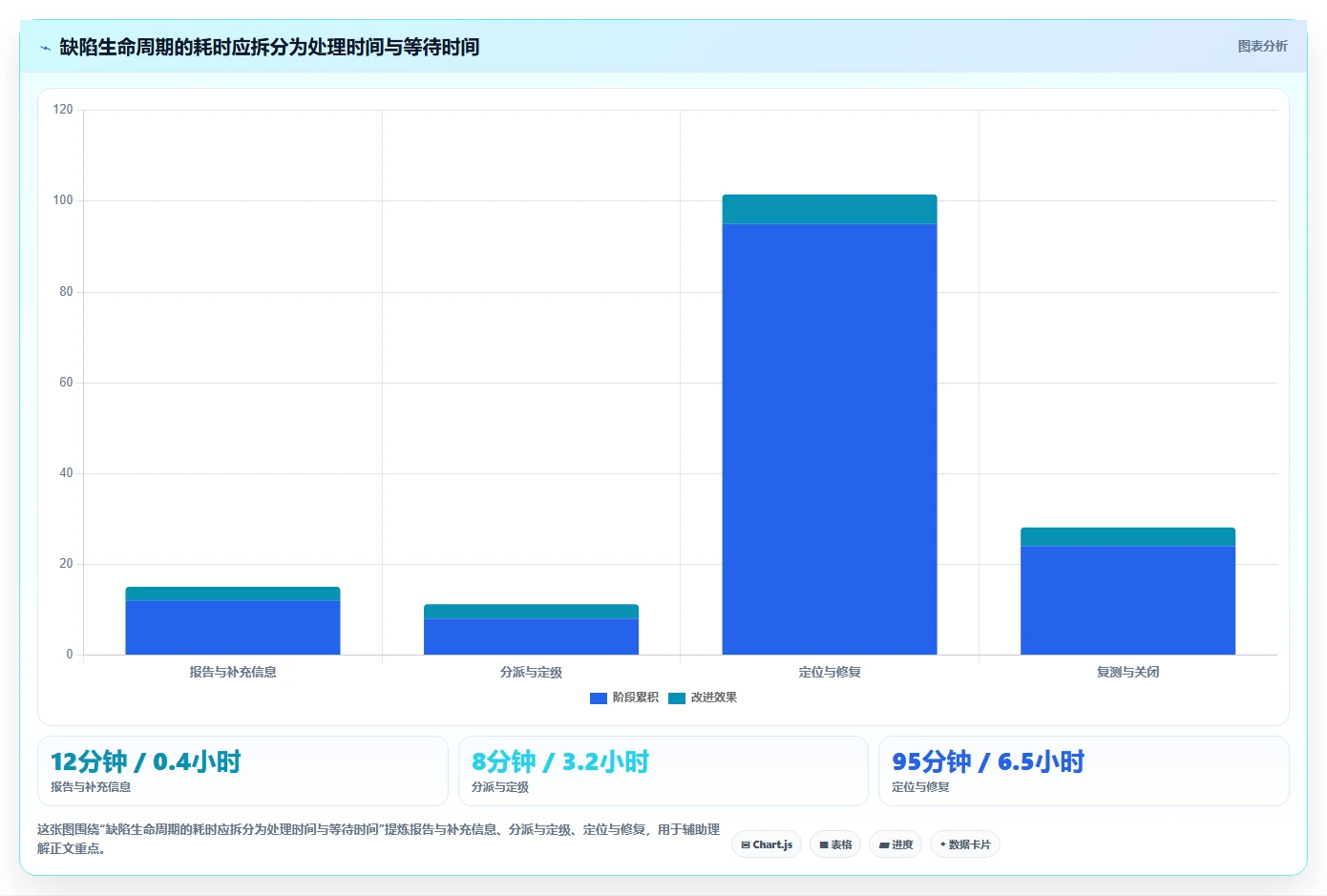Click the description paragraph below cards
Viewport: 1327px width, 896px height.
[x=379, y=839]
